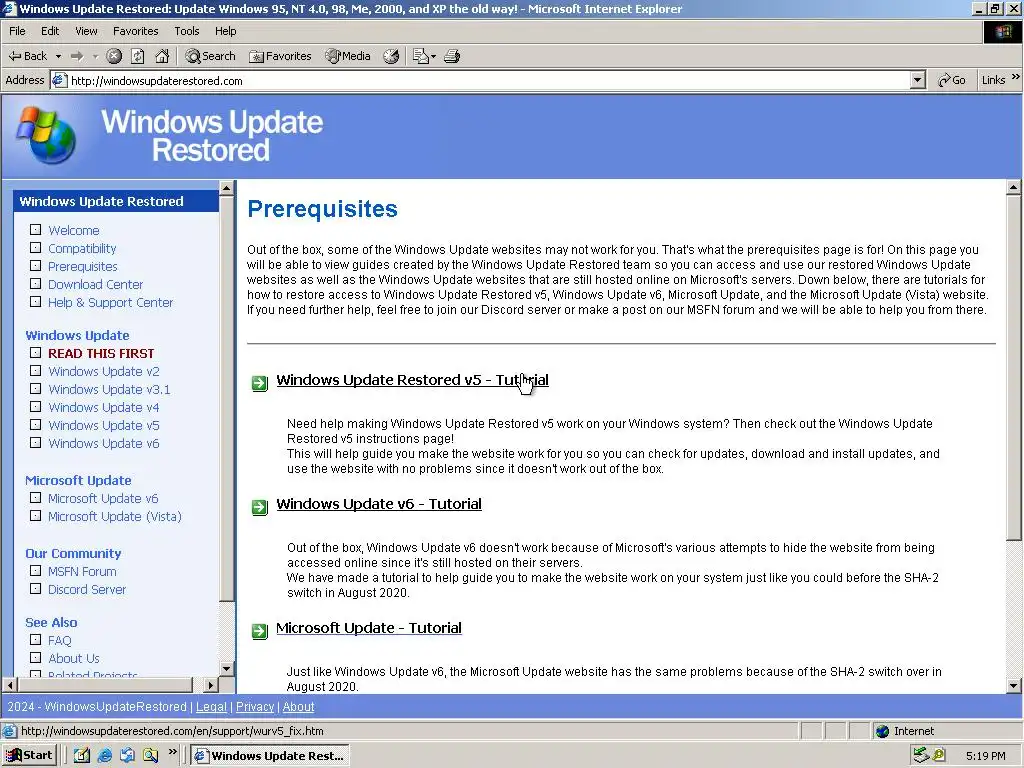Click the Windows Update Restored globe logo
Screen dimensions: 1024x768
point(46,135)
